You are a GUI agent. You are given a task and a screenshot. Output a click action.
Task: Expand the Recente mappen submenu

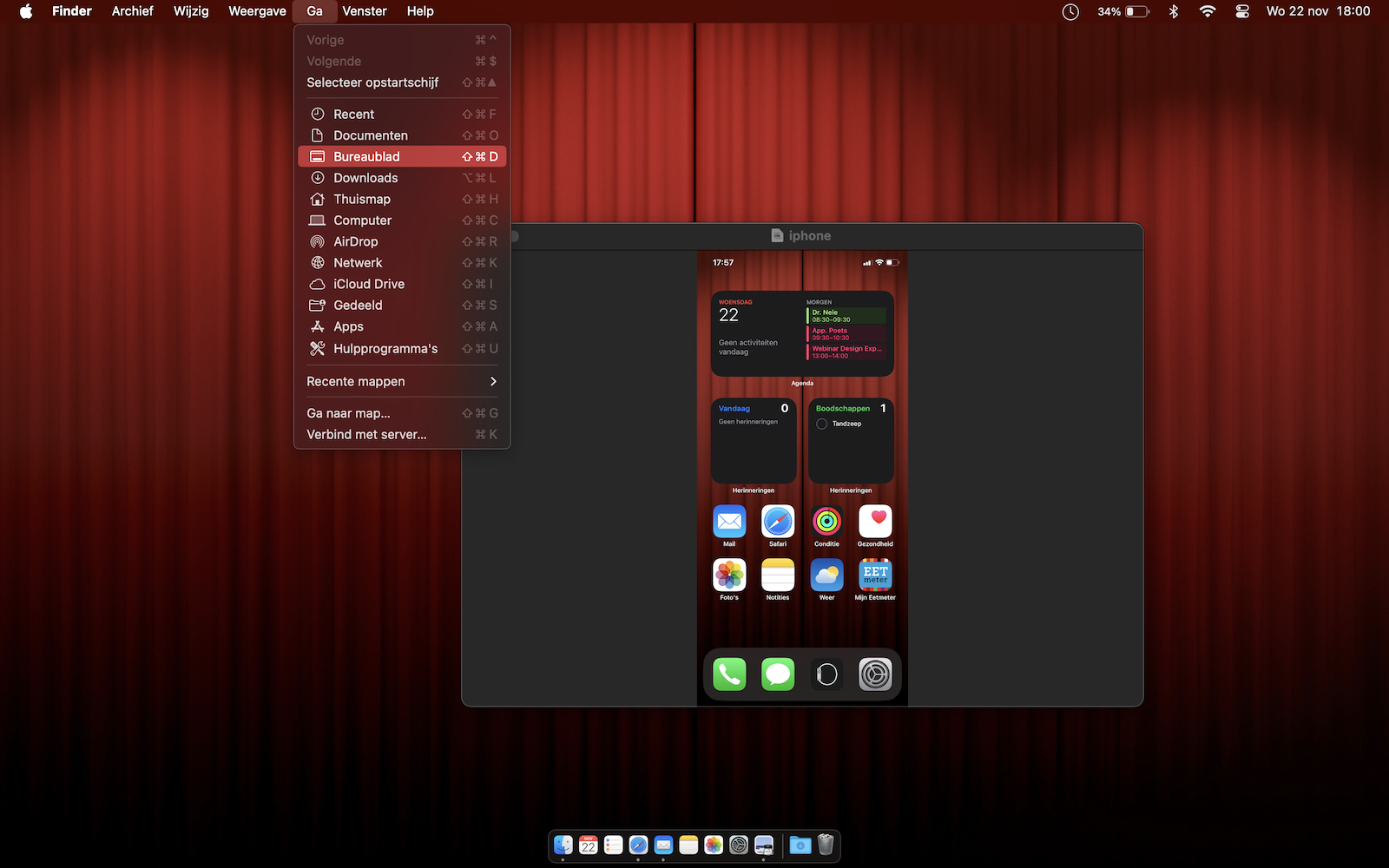tap(402, 382)
